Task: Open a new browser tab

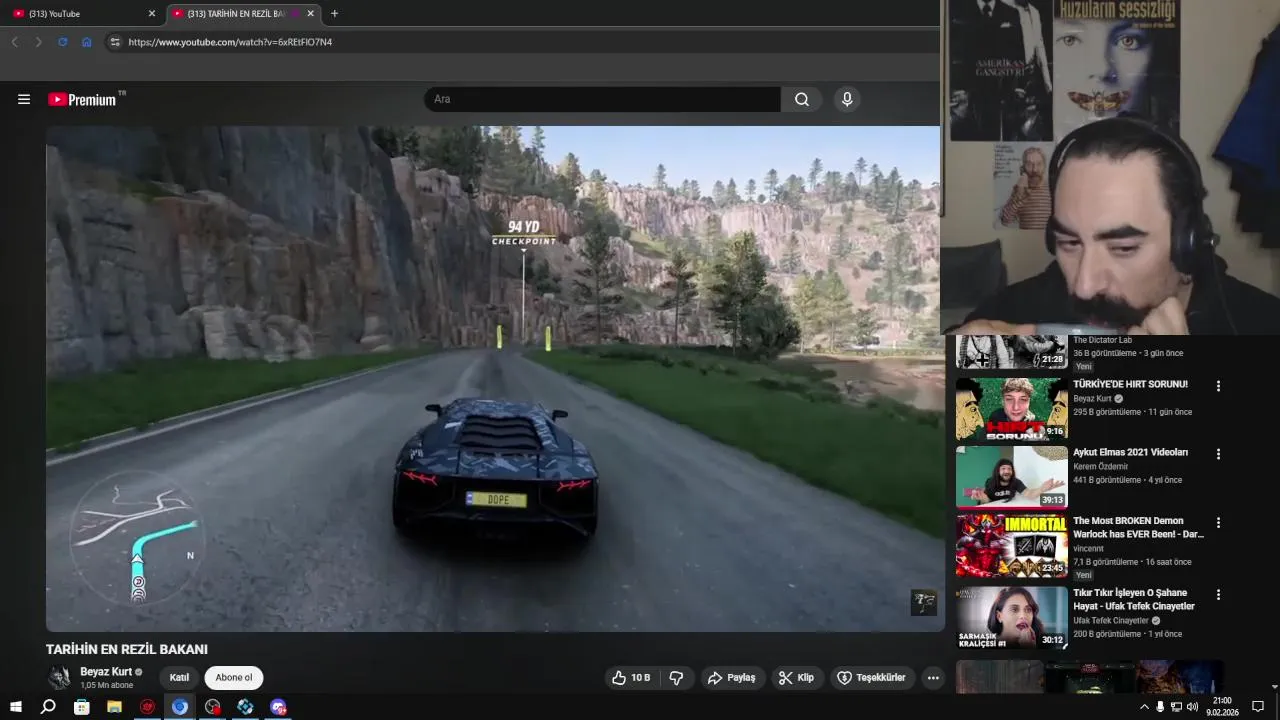Action: (x=334, y=14)
